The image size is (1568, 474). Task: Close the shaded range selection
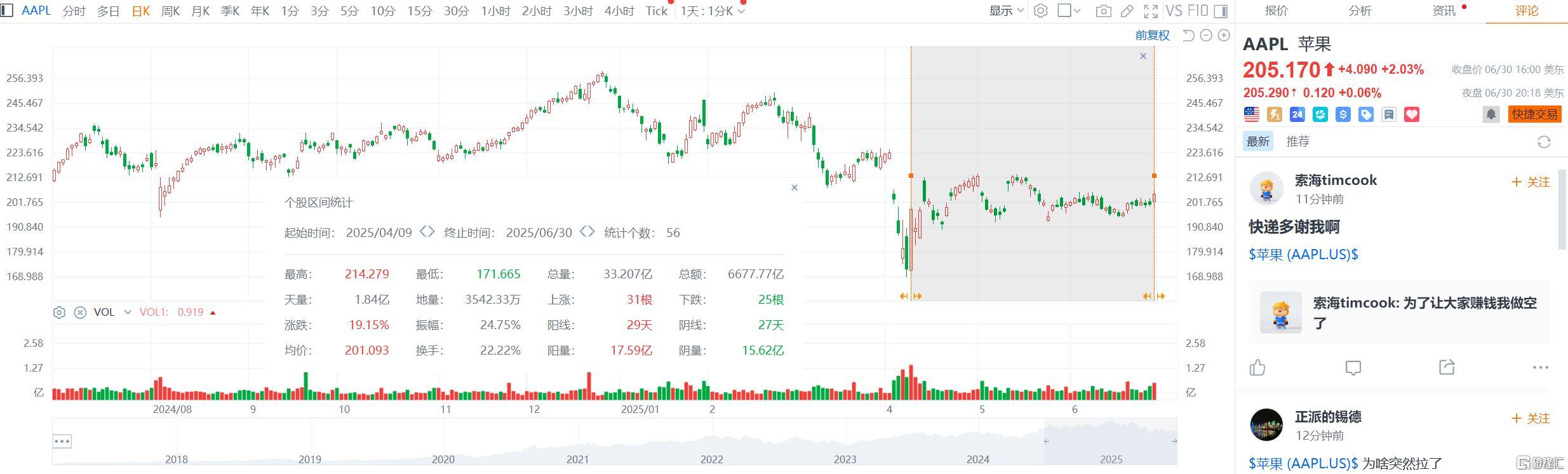(x=1143, y=56)
